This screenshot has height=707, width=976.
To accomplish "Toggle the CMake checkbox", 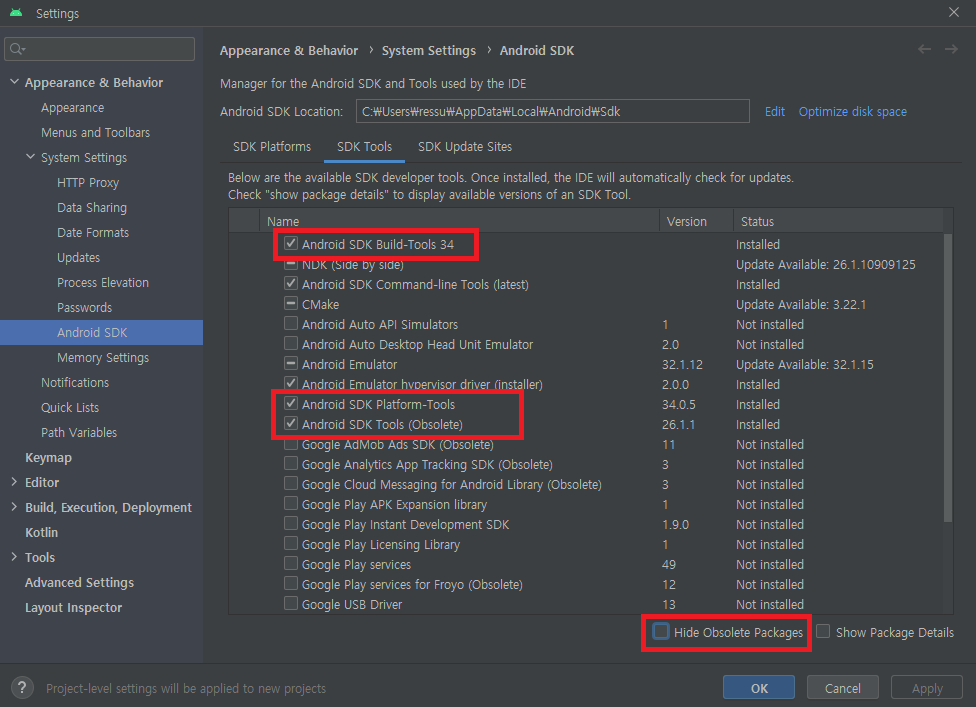I will tap(291, 303).
